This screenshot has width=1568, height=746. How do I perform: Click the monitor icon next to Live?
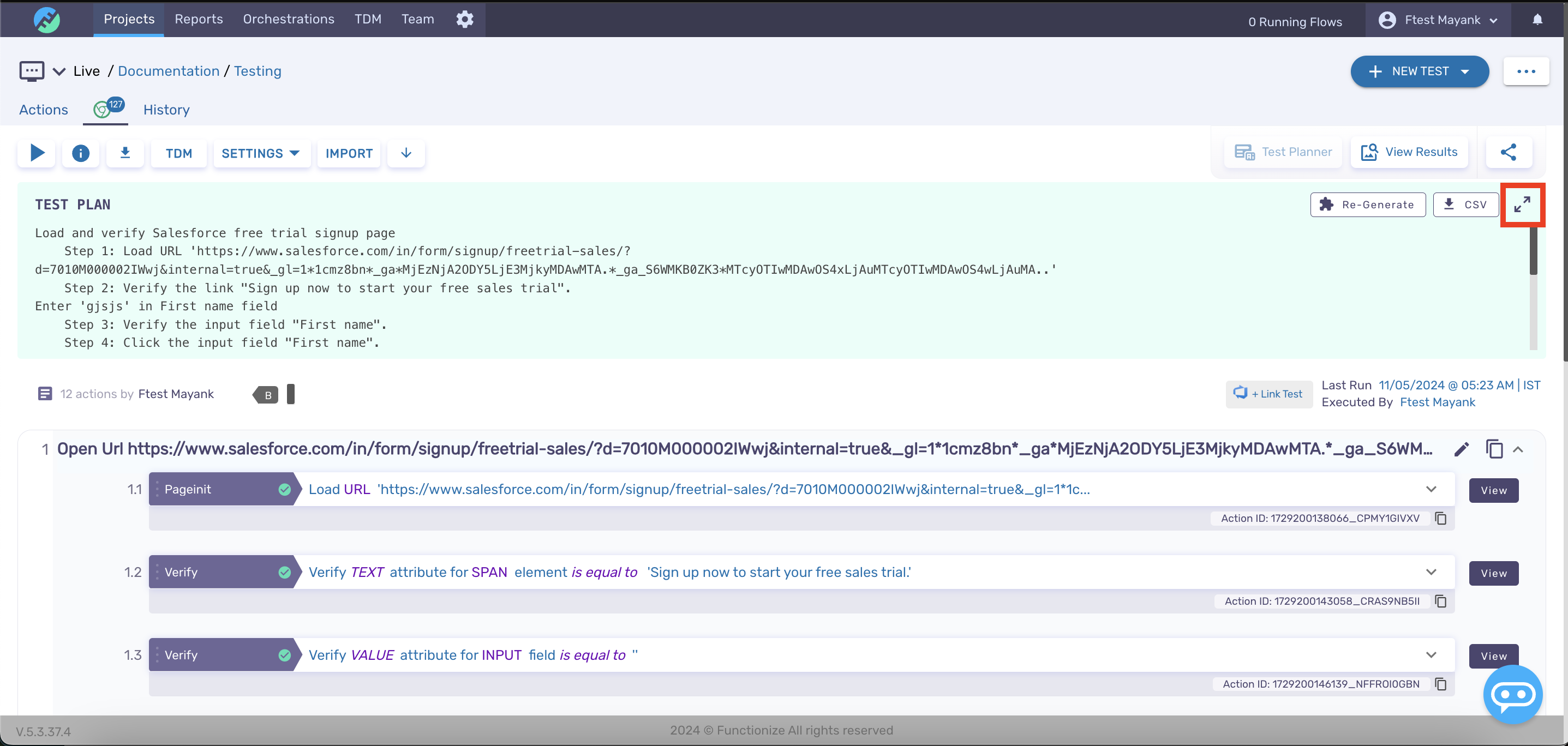click(x=32, y=70)
